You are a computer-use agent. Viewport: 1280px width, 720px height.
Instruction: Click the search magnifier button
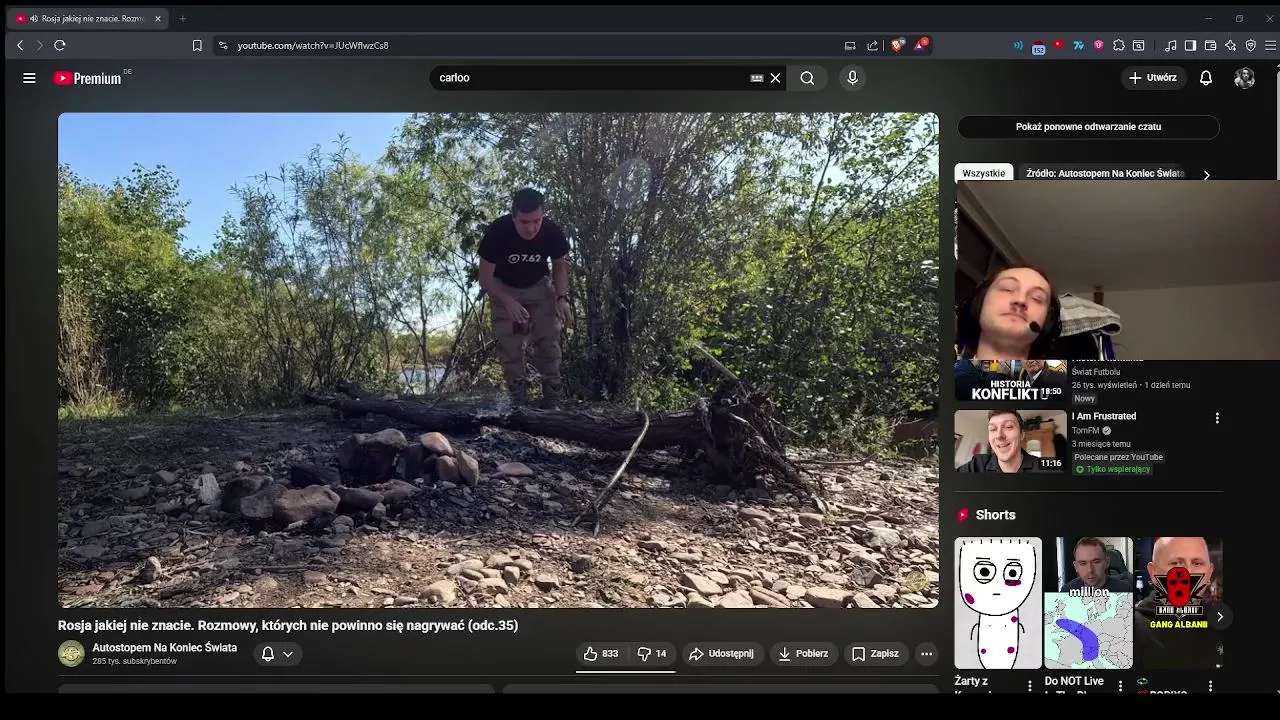coord(807,78)
